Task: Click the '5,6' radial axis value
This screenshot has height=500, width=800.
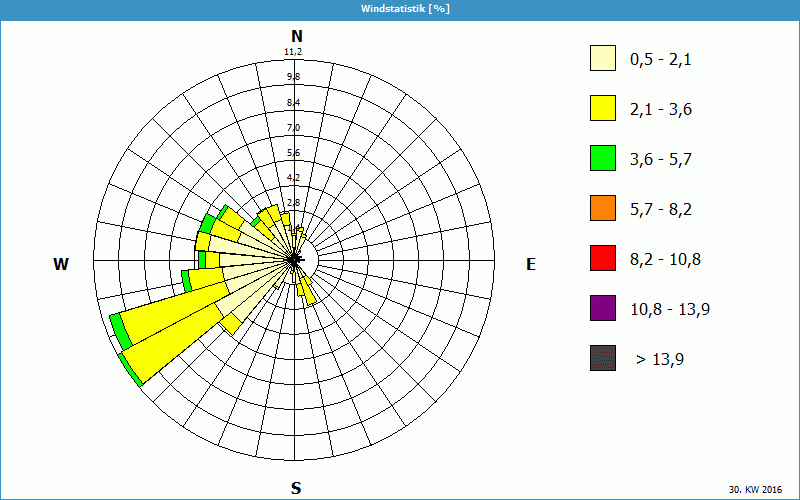Action: click(x=293, y=153)
